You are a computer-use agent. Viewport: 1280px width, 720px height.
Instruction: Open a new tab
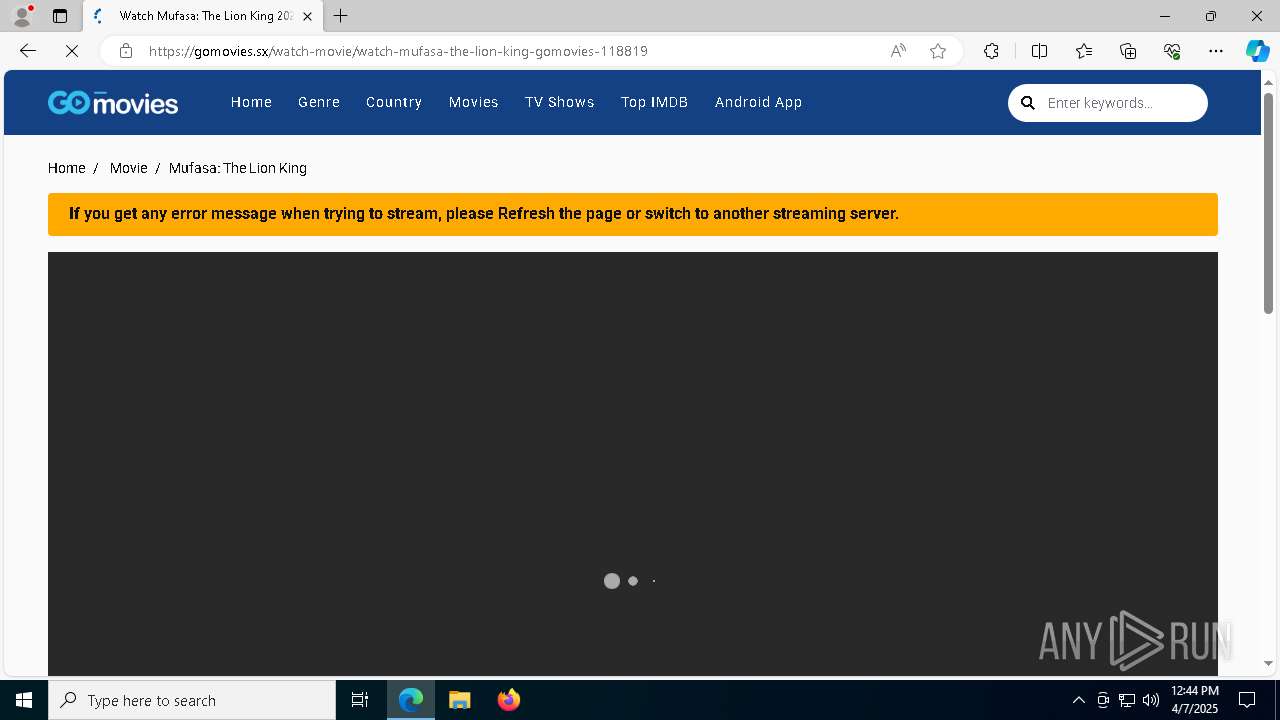[x=341, y=16]
